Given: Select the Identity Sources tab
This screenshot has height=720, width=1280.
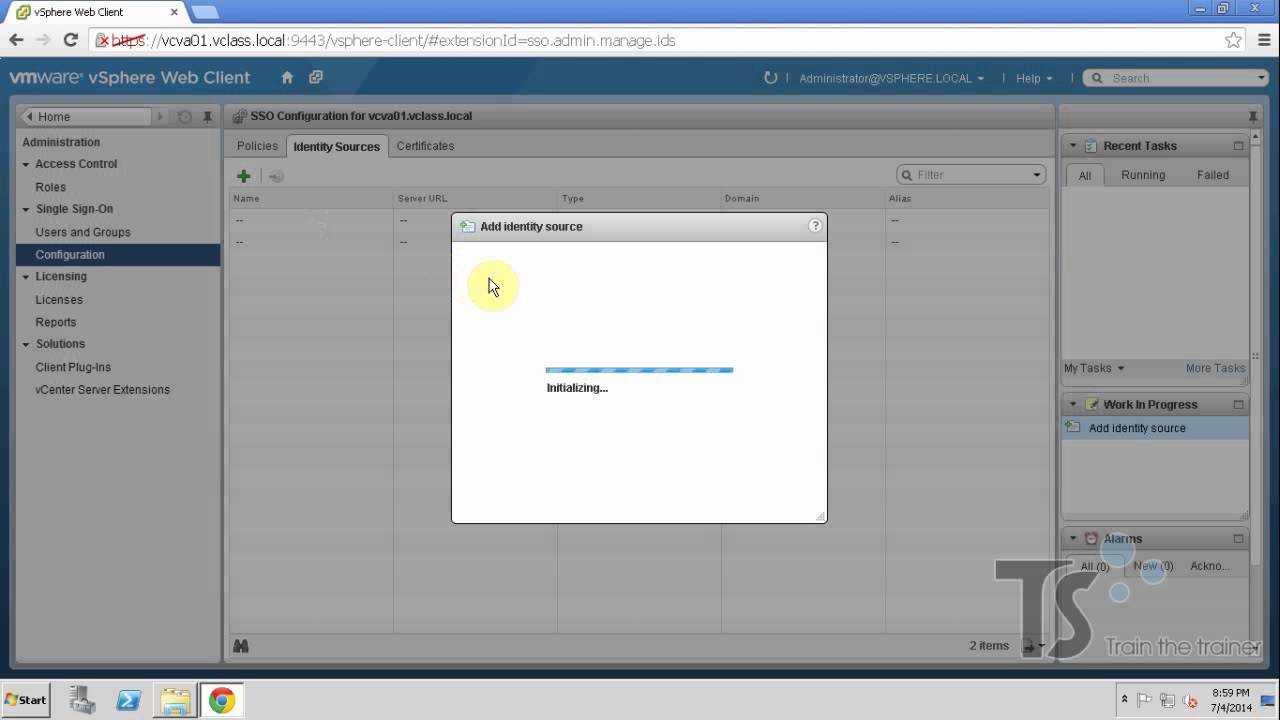Looking at the screenshot, I should pos(336,146).
